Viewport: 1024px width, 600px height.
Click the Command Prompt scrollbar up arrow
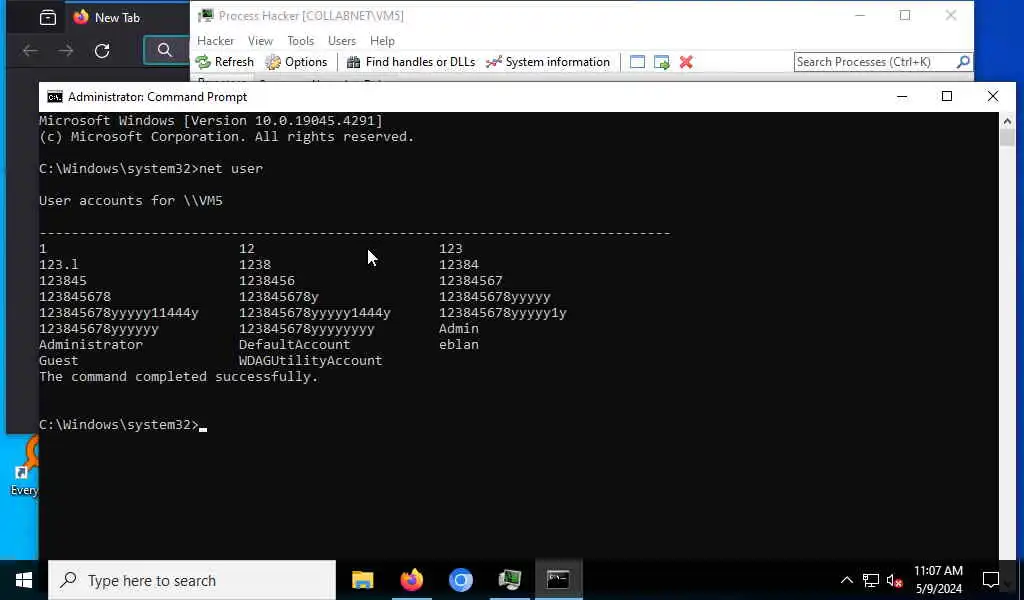(1007, 121)
